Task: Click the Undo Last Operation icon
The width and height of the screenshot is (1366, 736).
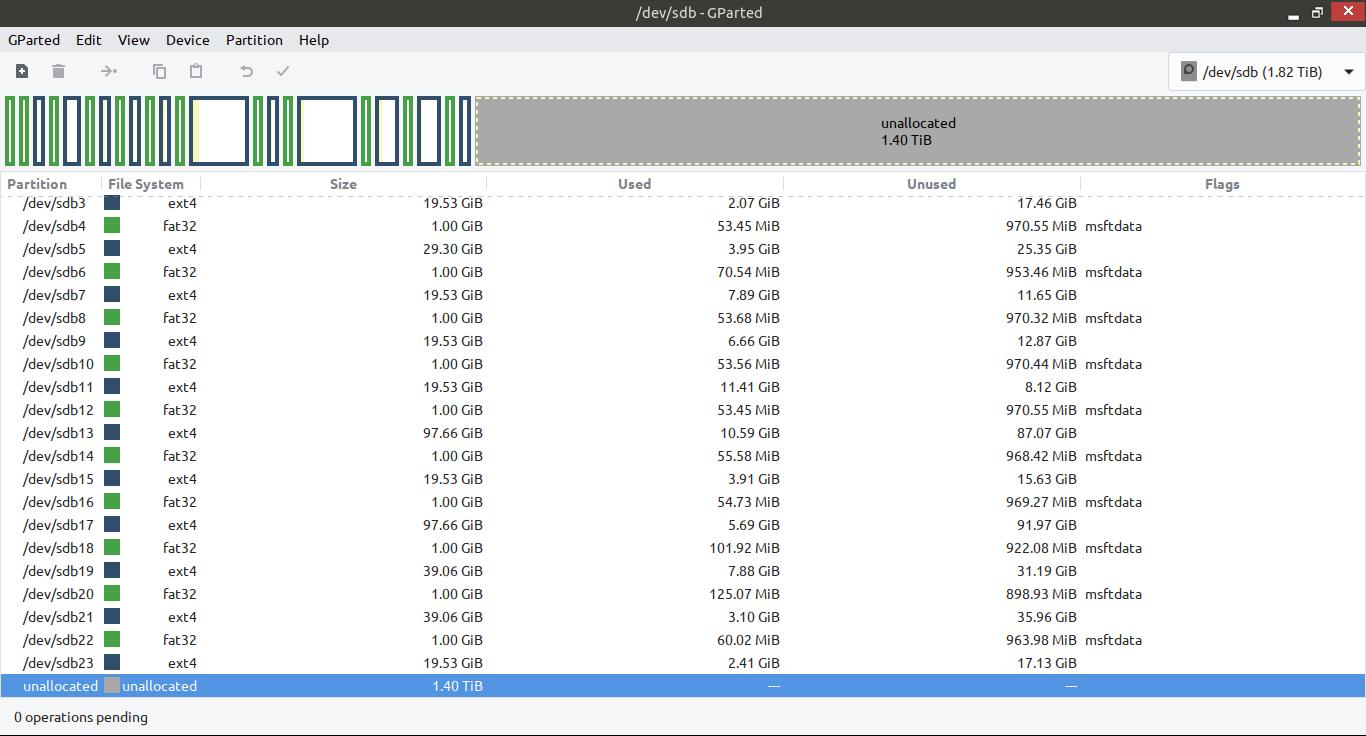Action: (246, 71)
